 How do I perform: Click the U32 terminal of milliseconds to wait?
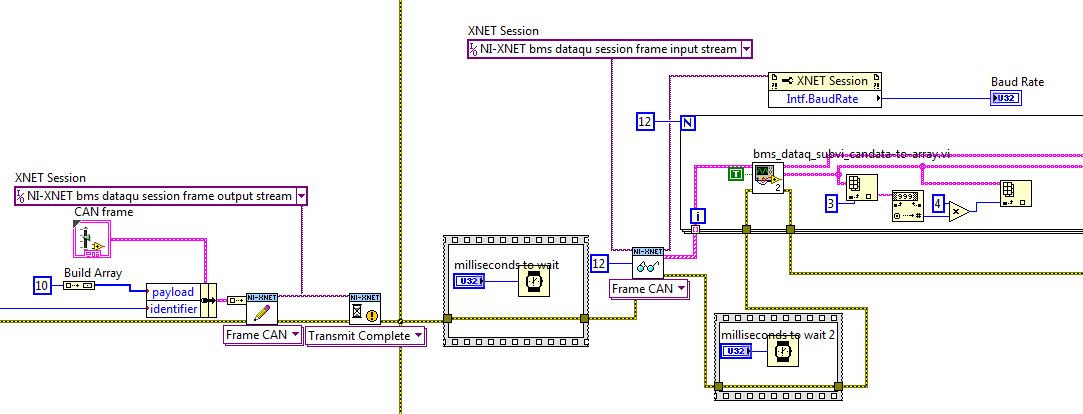(x=470, y=281)
